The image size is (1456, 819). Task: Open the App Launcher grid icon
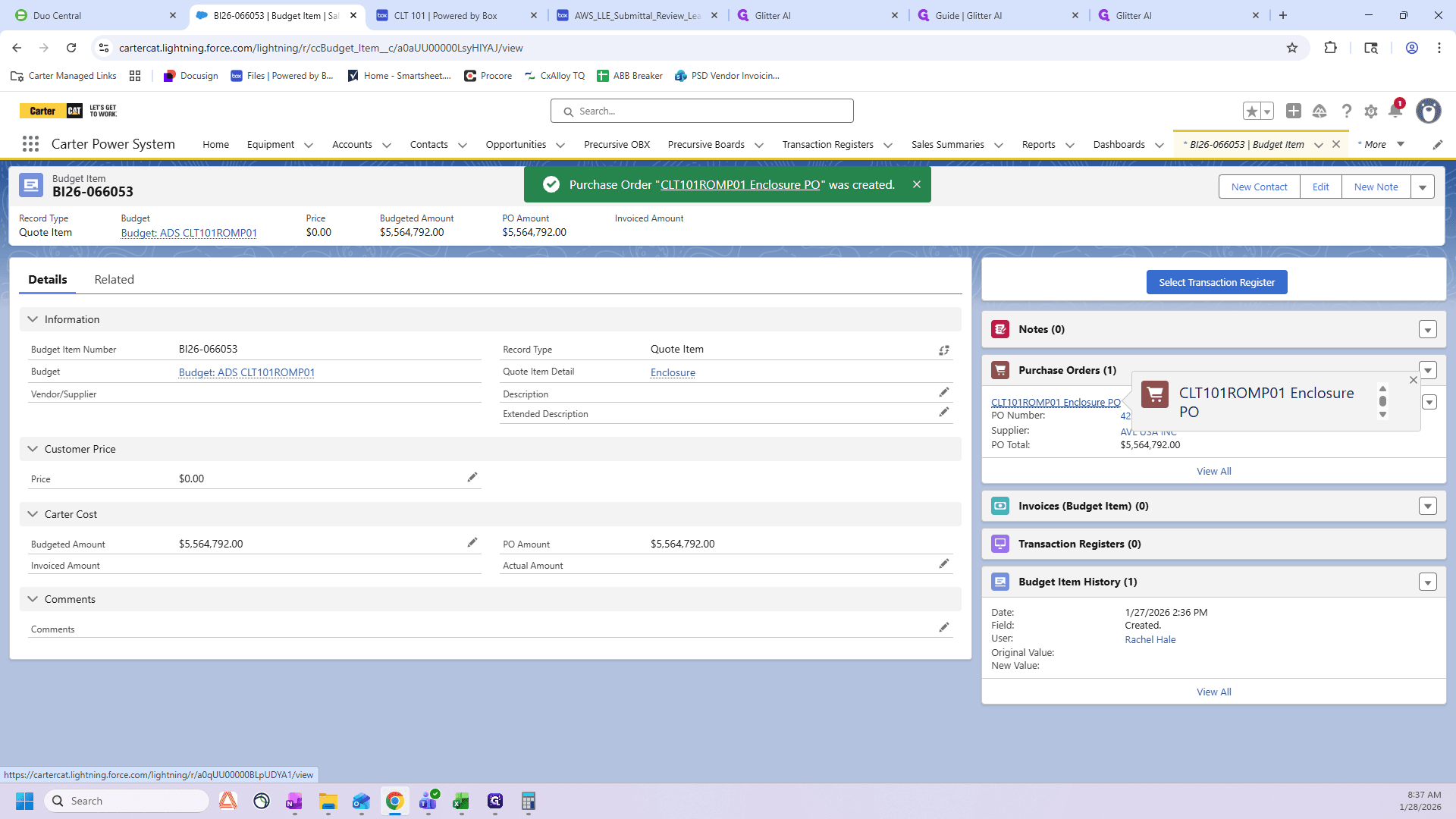pyautogui.click(x=30, y=144)
